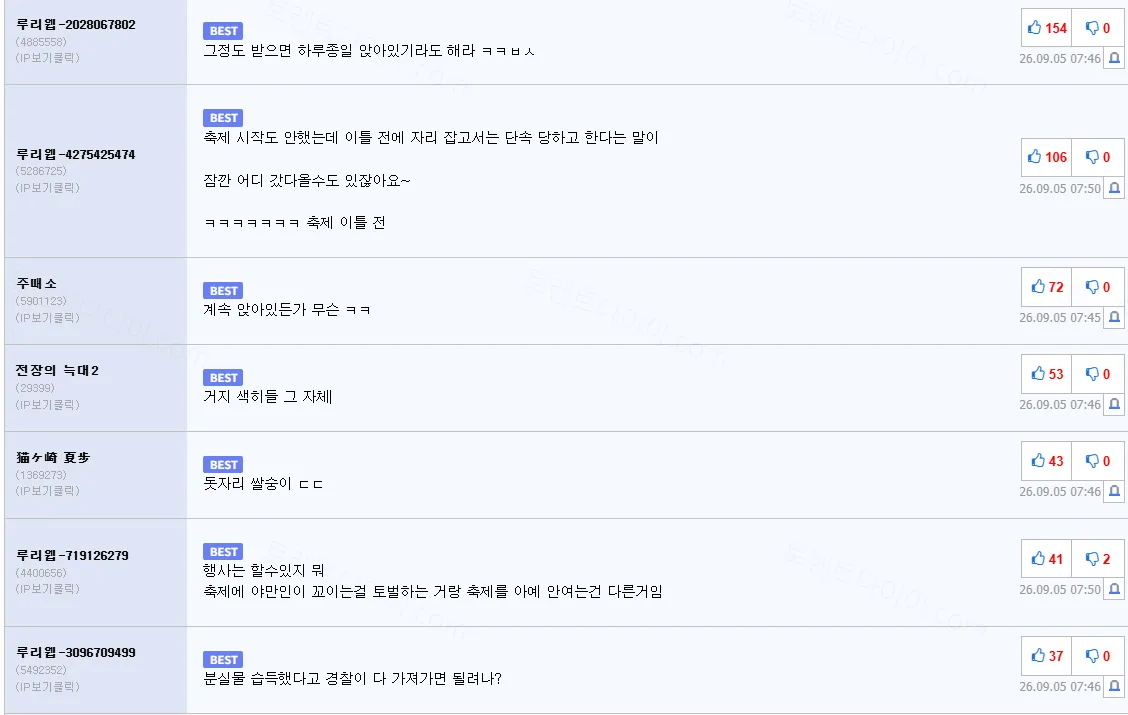Image resolution: width=1128 pixels, height=715 pixels.
Task: Open profile of 전장의 늑대2
Action: [57, 370]
